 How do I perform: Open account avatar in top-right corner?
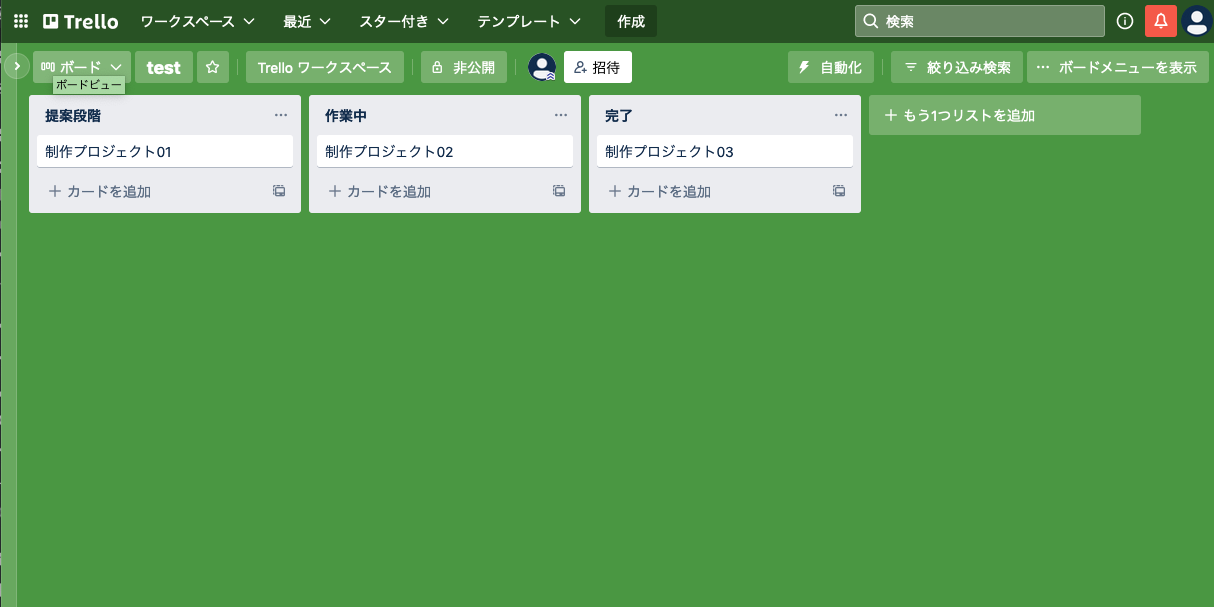tap(1196, 21)
